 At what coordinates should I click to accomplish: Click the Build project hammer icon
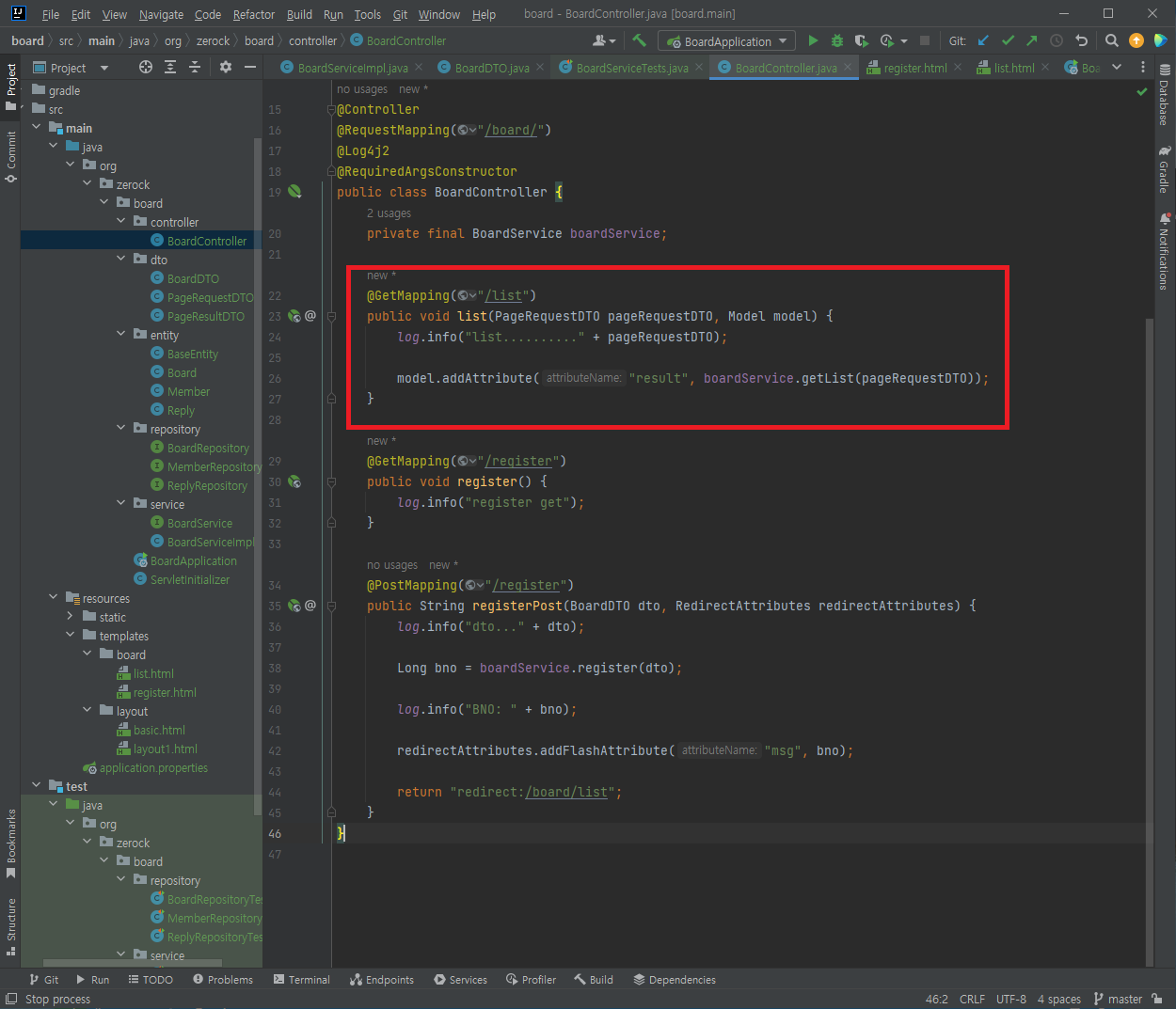coord(640,40)
